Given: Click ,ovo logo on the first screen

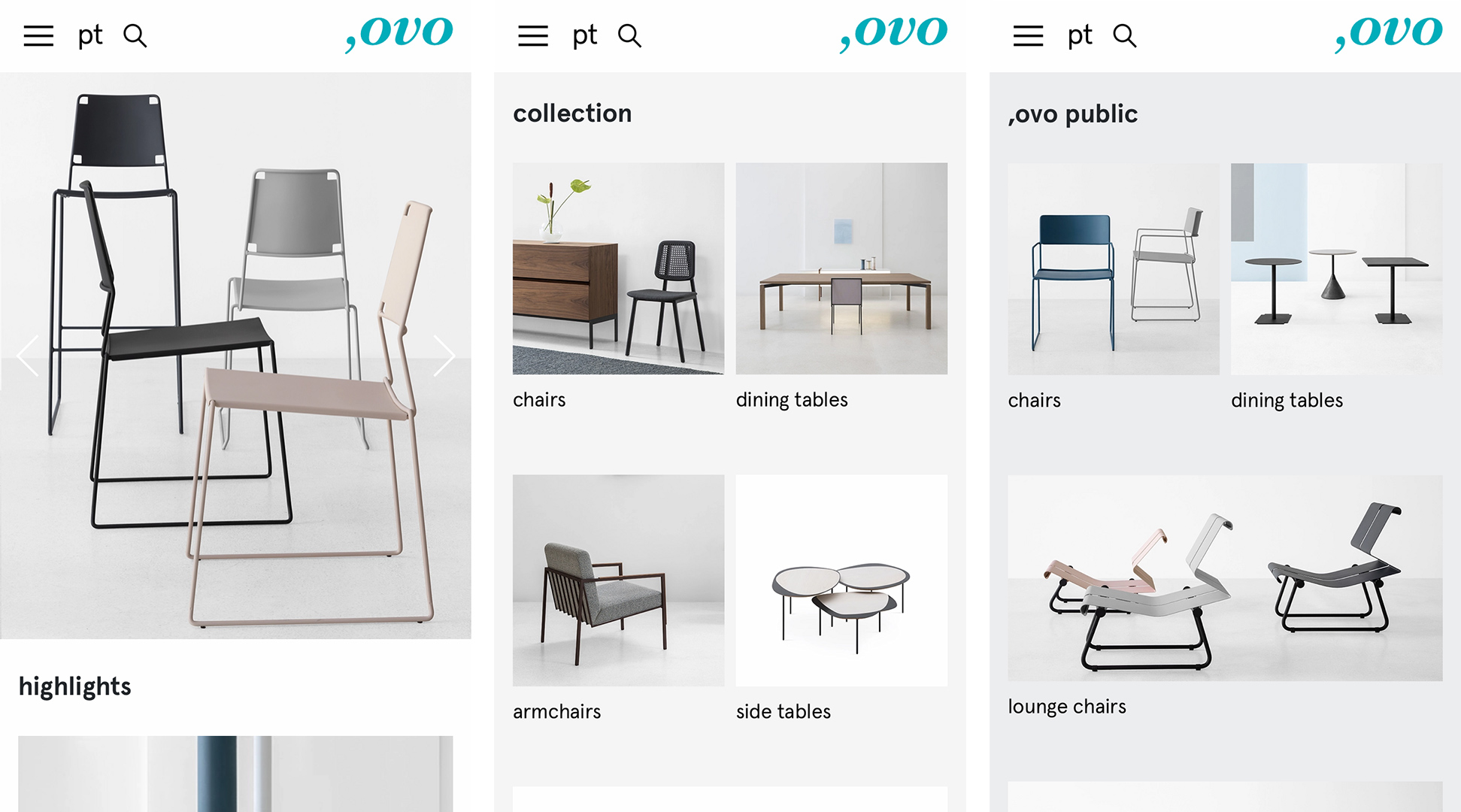Looking at the screenshot, I should 399,34.
